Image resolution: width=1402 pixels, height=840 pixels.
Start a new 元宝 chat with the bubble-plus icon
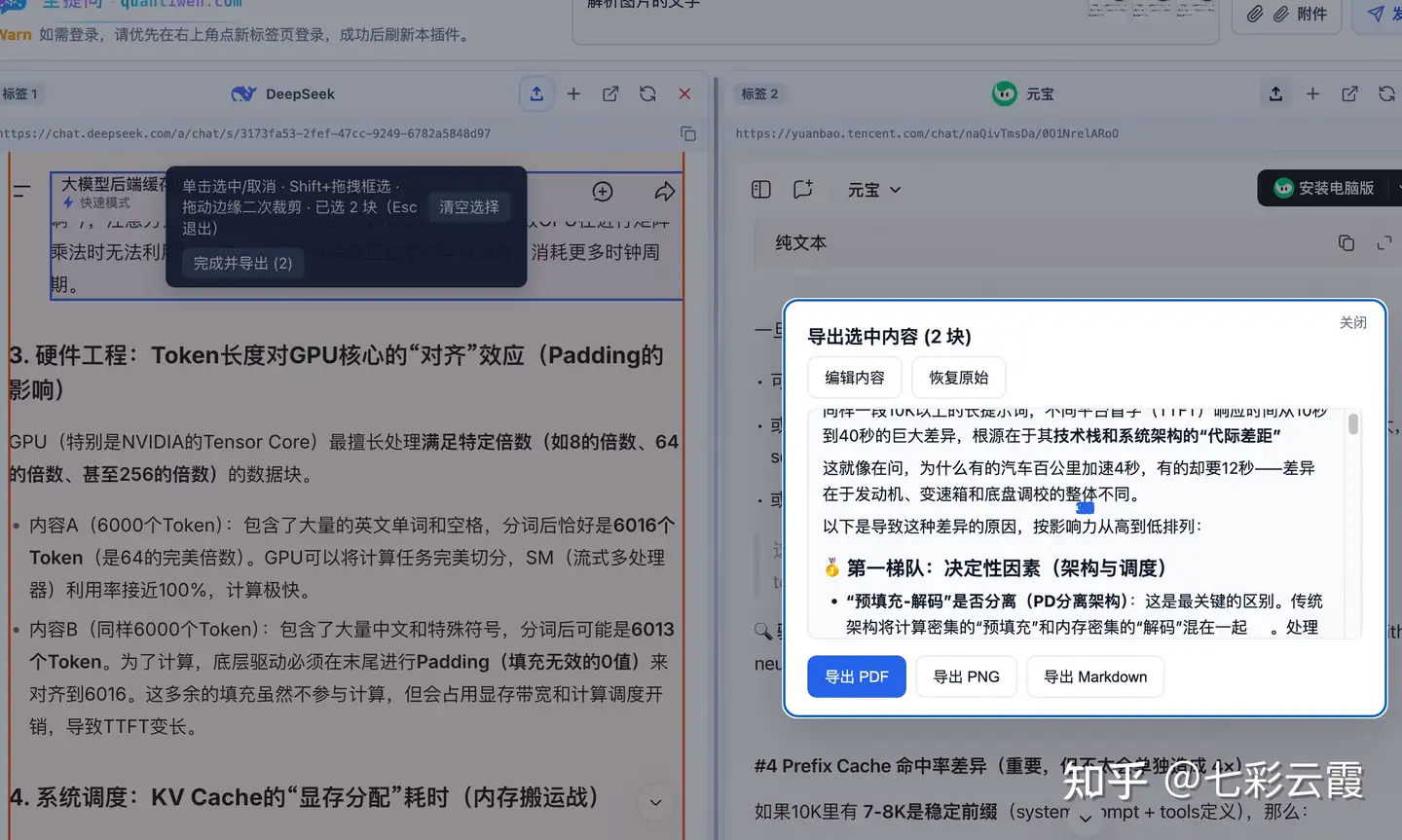point(803,190)
